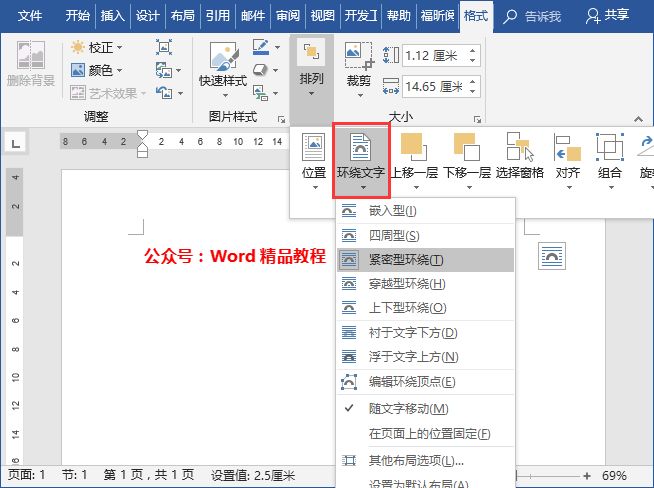This screenshot has height=488, width=654.
Task: Click Bring Forward (上移一层) icon
Action: [414, 147]
